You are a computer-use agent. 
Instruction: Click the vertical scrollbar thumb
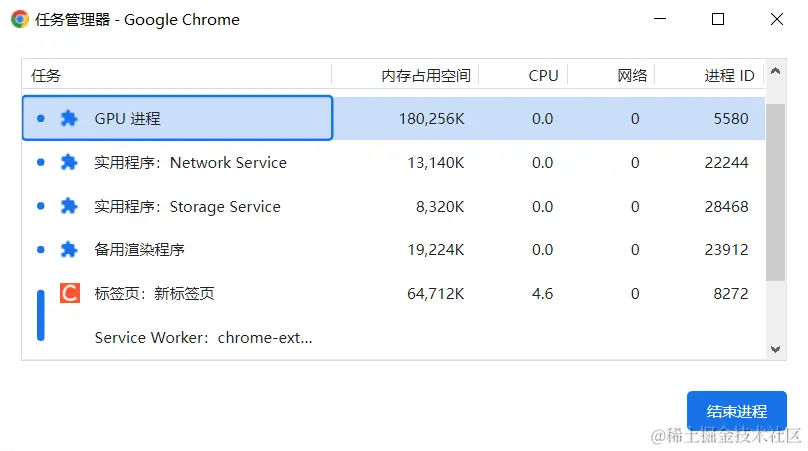coord(775,190)
